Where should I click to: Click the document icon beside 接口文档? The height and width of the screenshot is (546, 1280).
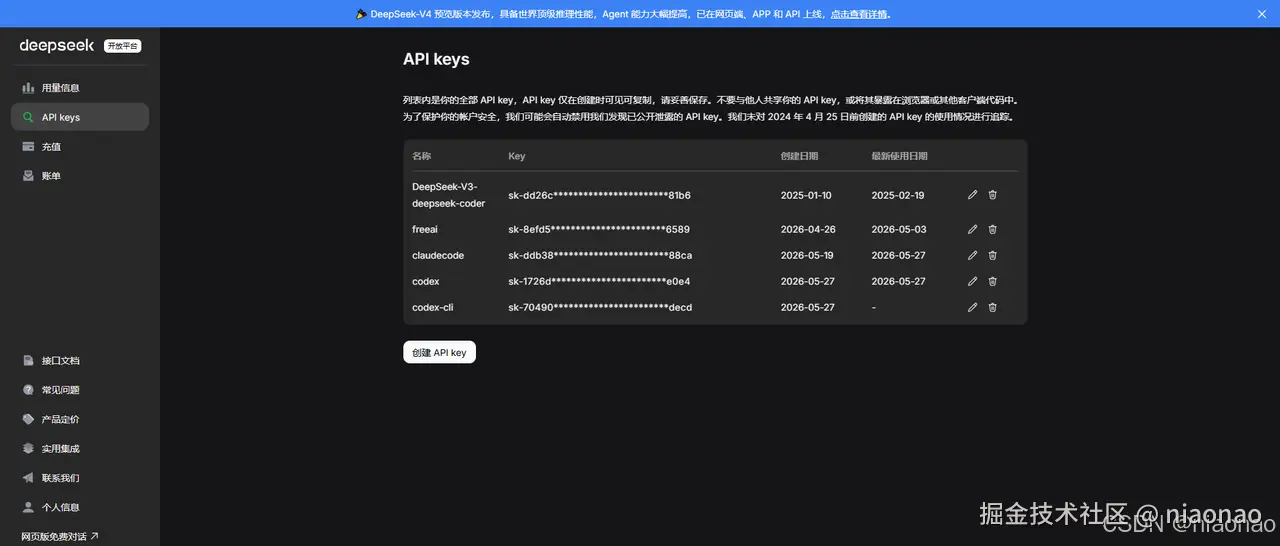(x=29, y=361)
